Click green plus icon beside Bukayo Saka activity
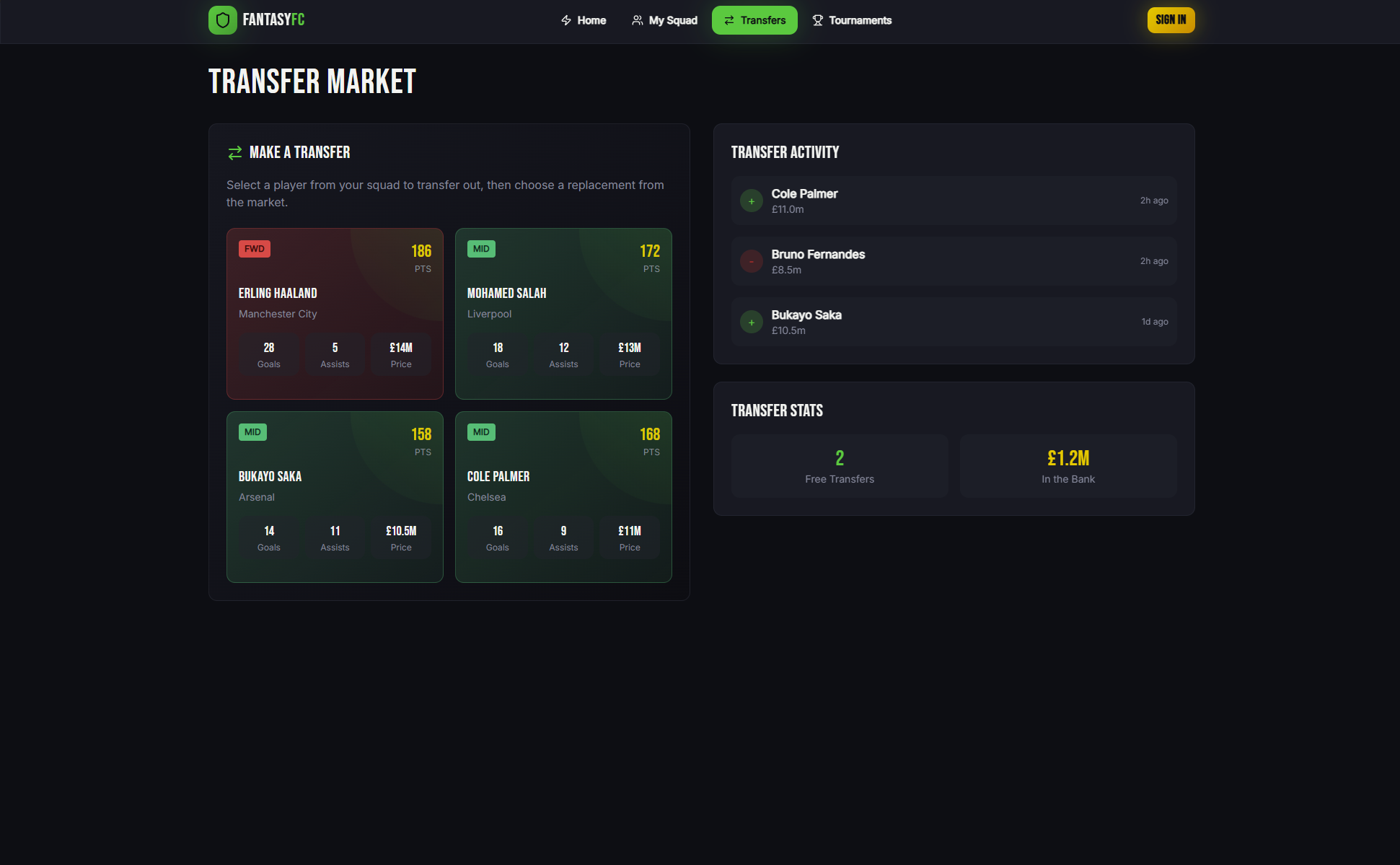 click(751, 322)
